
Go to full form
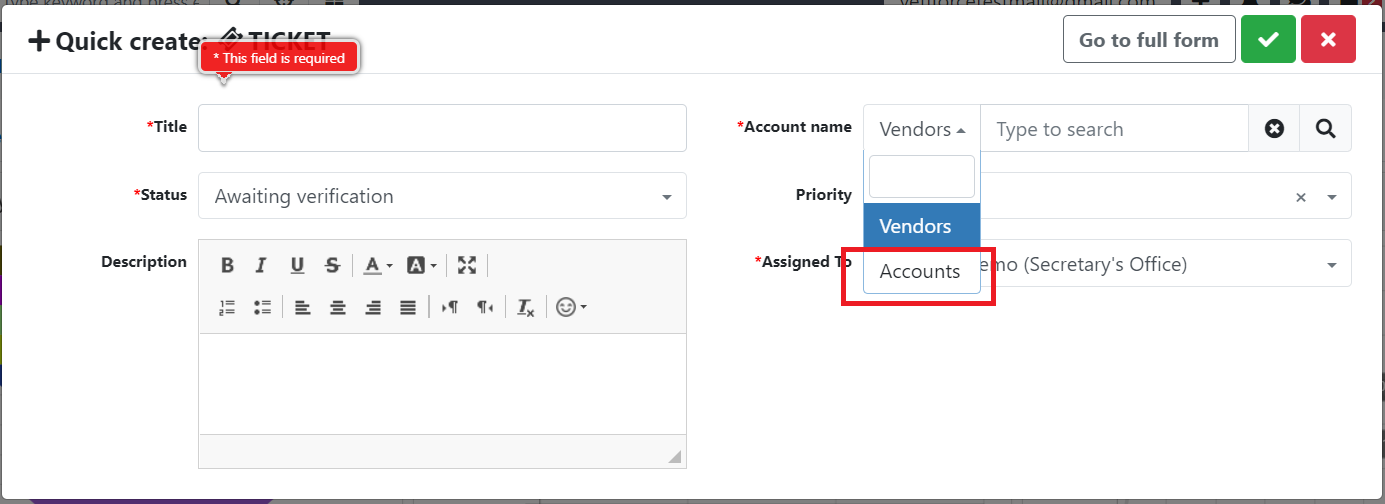point(1149,40)
